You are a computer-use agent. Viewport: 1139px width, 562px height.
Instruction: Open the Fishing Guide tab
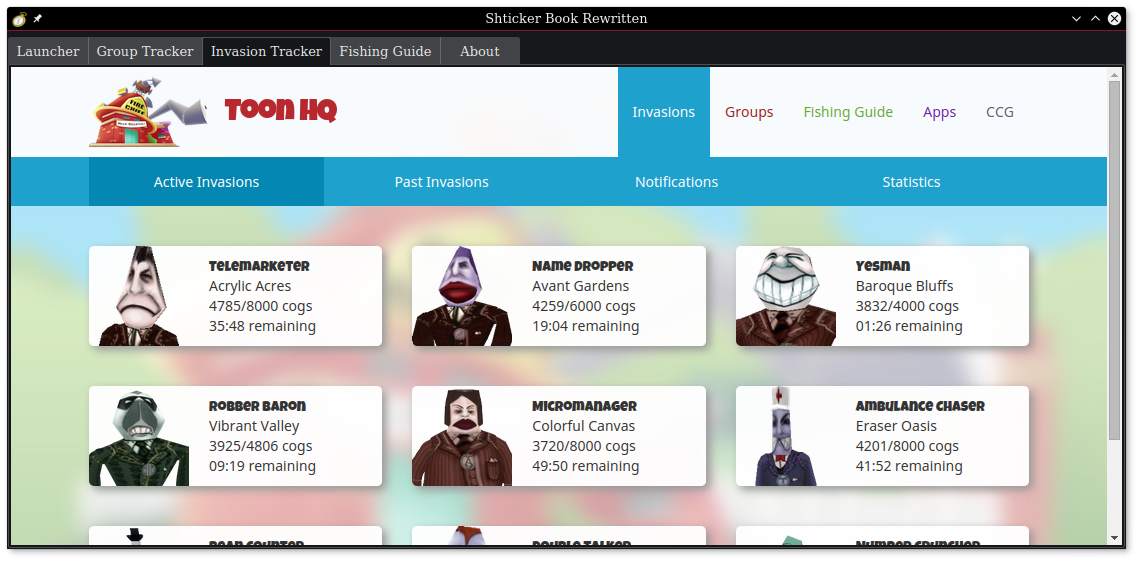[386, 52]
